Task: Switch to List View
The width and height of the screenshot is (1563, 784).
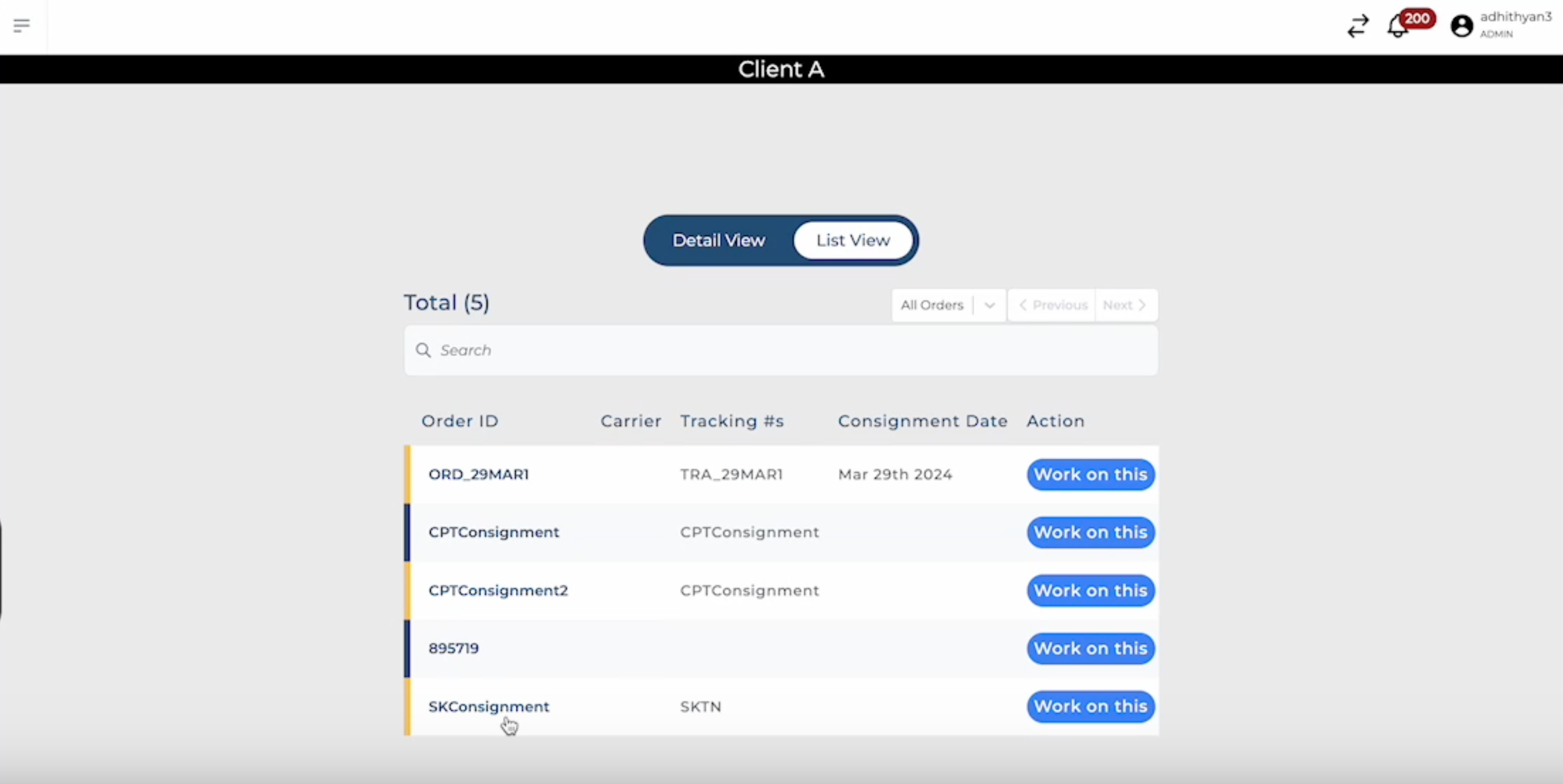Action: pyautogui.click(x=852, y=240)
